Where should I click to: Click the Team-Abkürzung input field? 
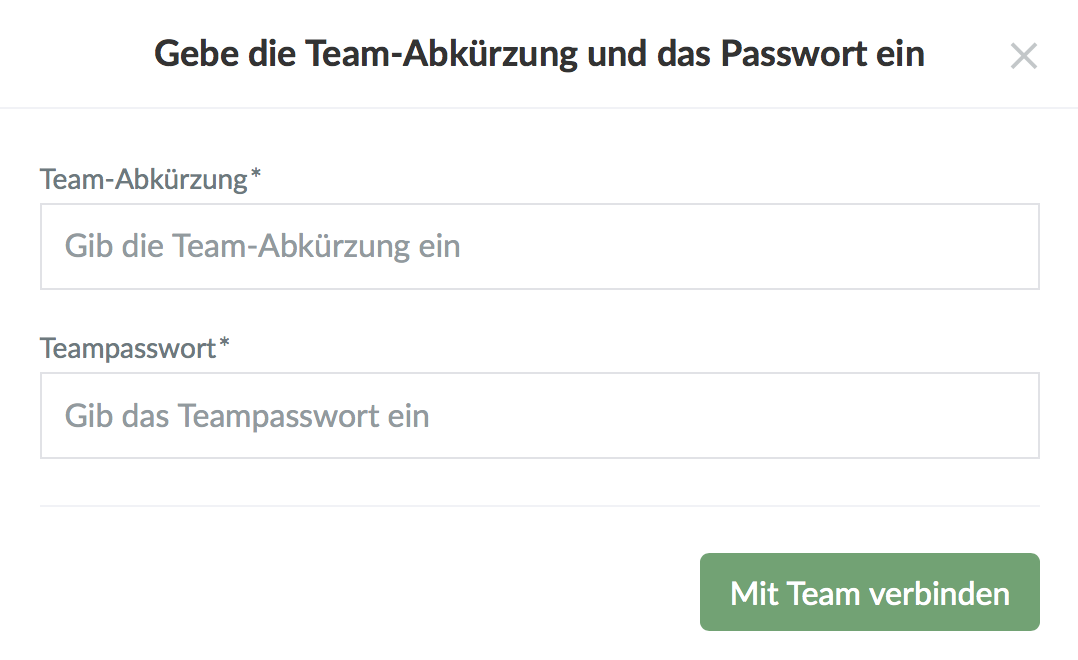tap(540, 247)
